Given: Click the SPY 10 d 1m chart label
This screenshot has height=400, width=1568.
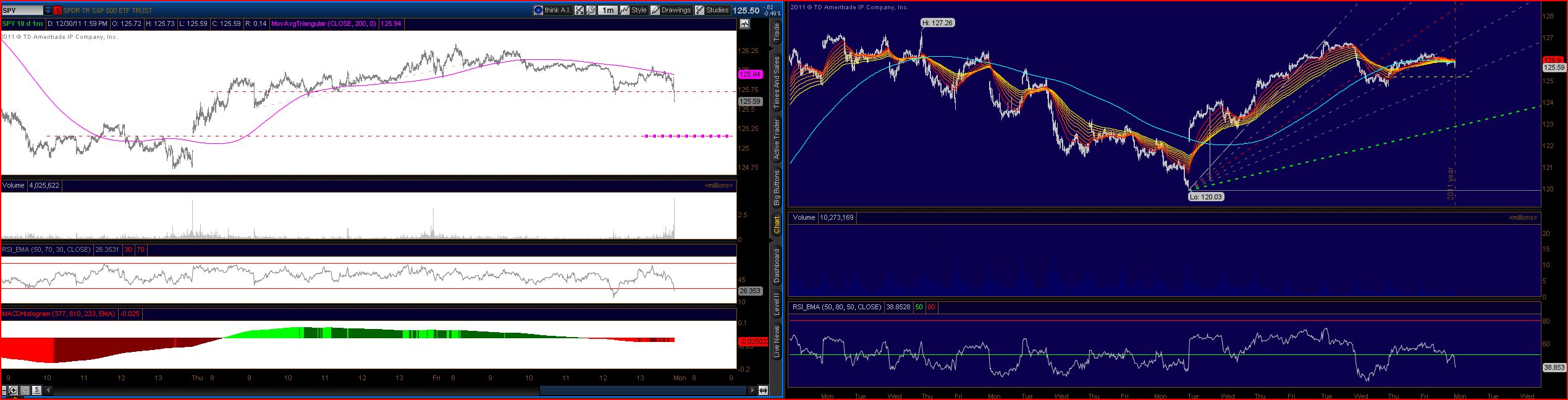Looking at the screenshot, I should point(23,23).
